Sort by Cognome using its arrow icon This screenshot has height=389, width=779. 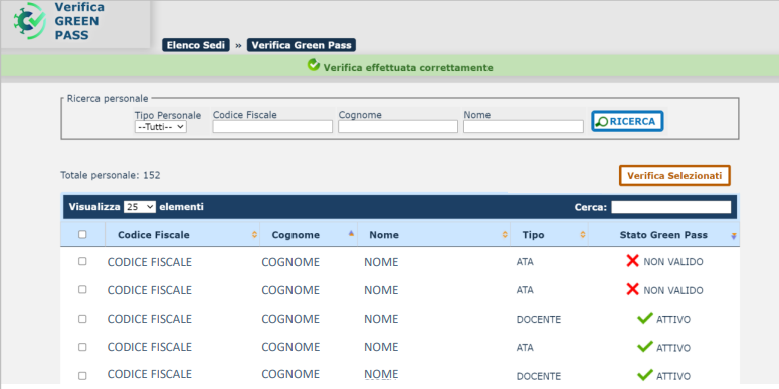click(x=351, y=233)
